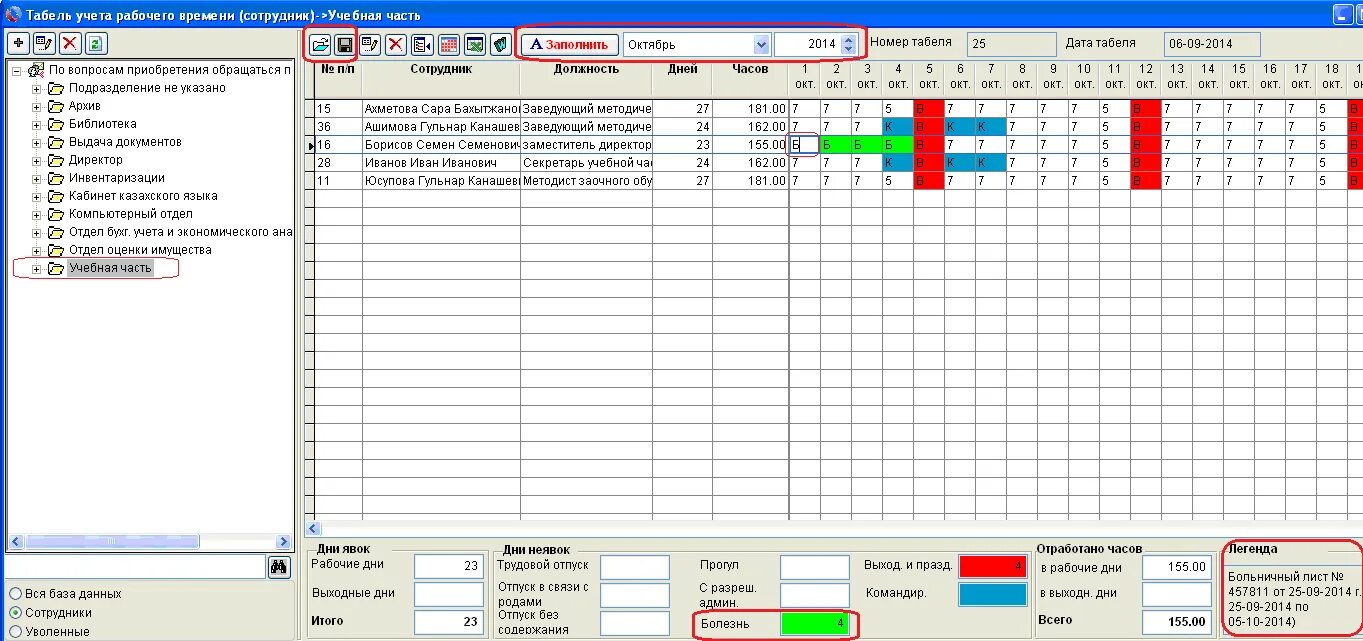Screen dimensions: 1363x641
Task: Click Ашимова's blue 'К' cell for 4 окт.
Action: (x=898, y=126)
